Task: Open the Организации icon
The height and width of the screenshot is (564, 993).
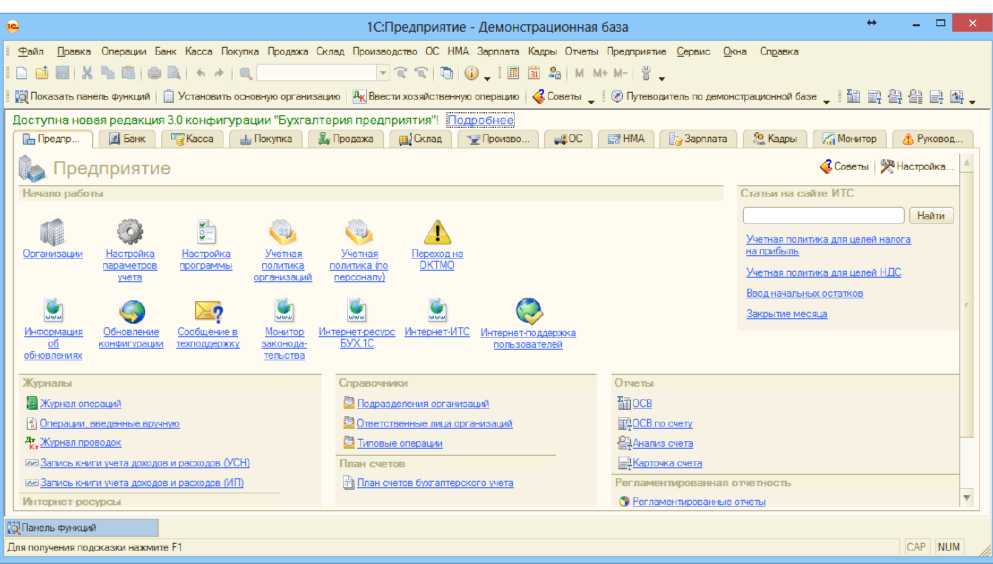Action: click(x=53, y=232)
